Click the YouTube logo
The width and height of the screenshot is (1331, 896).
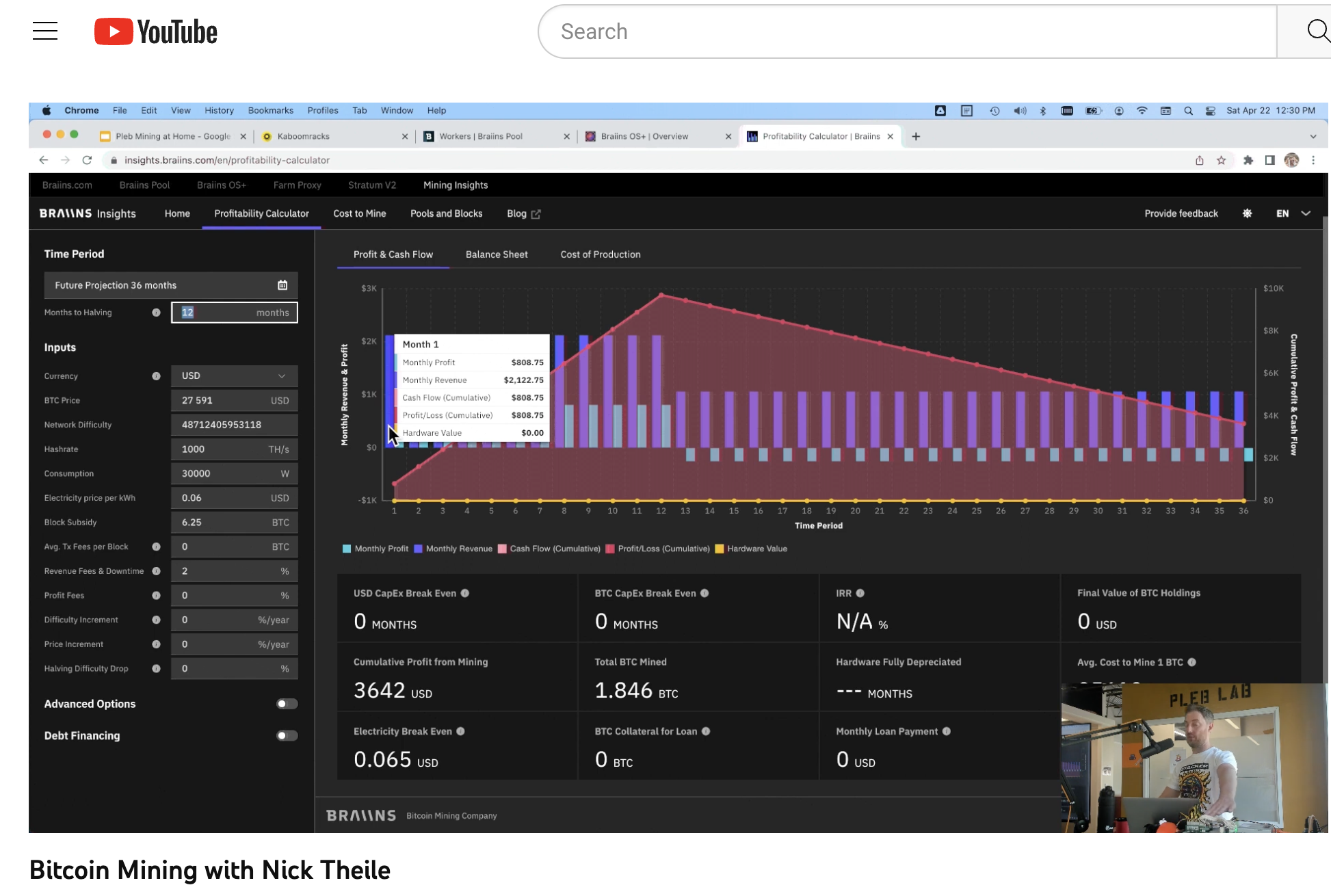(x=156, y=32)
